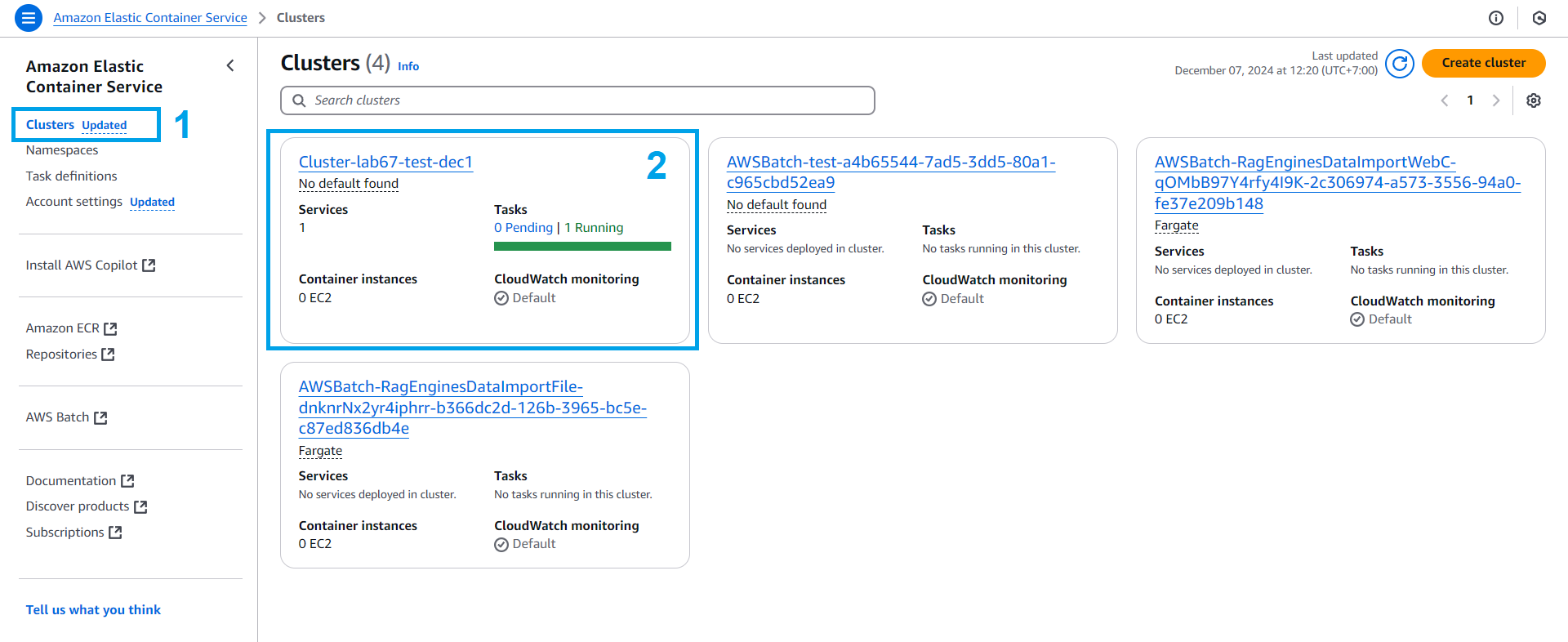
Task: Open Info link next to Clusters heading
Action: 408,66
